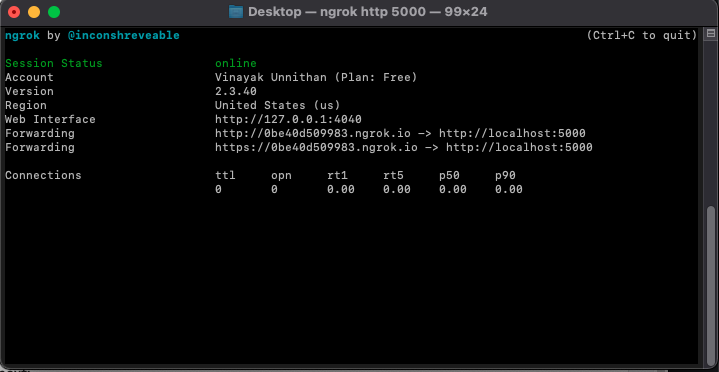Click the 'Region' label

26,105
